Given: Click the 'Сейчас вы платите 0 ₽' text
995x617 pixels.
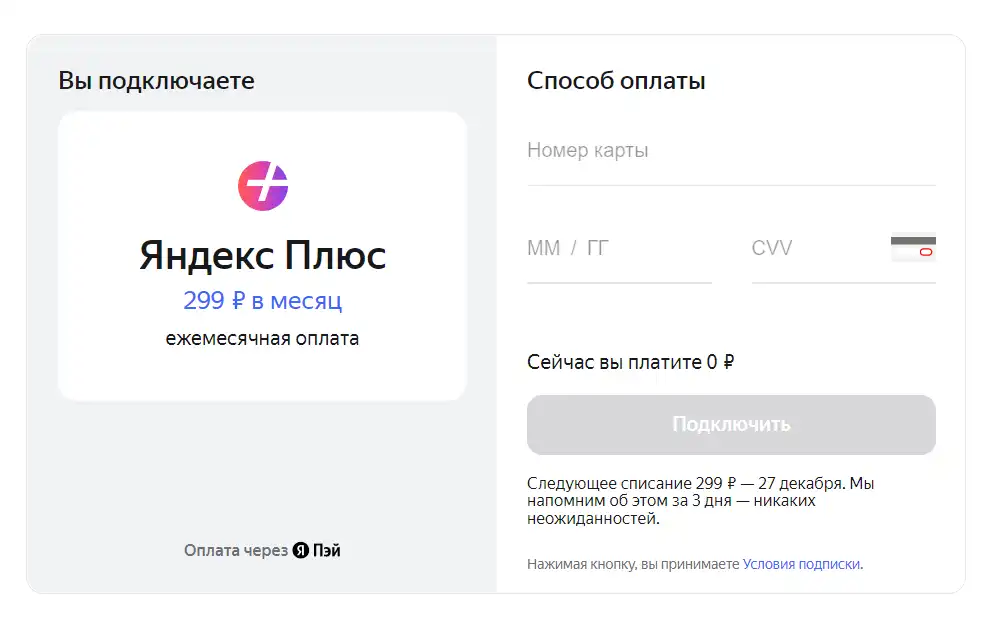Looking at the screenshot, I should 630,362.
